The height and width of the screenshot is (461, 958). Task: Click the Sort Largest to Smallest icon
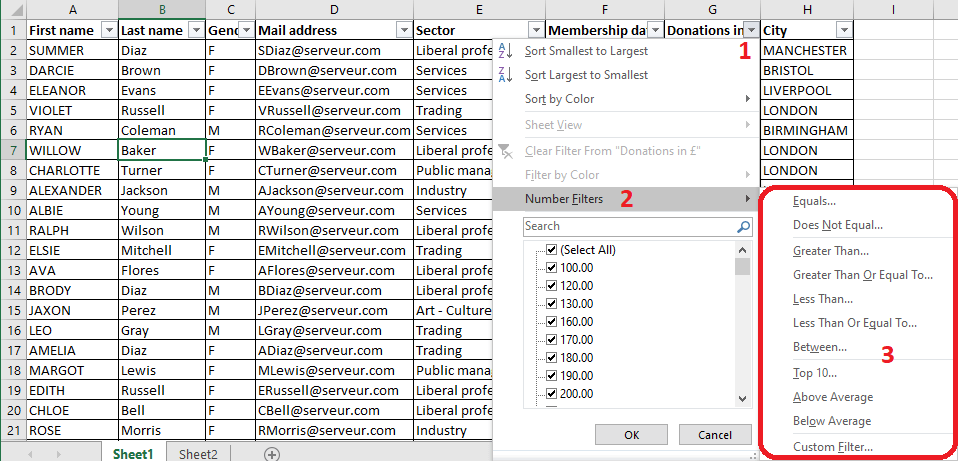[x=505, y=75]
